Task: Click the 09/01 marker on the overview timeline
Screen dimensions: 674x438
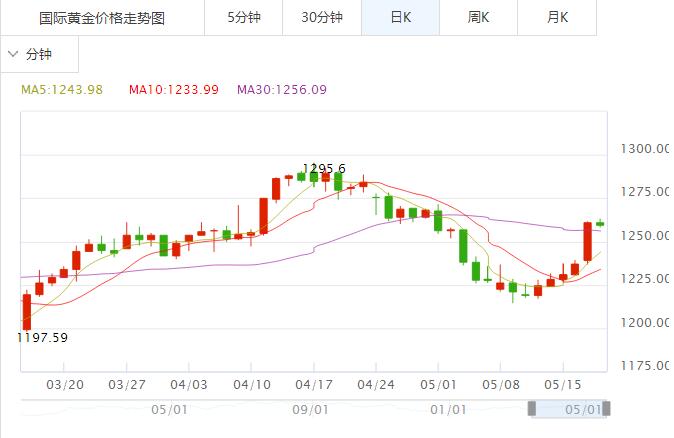Action: point(310,410)
